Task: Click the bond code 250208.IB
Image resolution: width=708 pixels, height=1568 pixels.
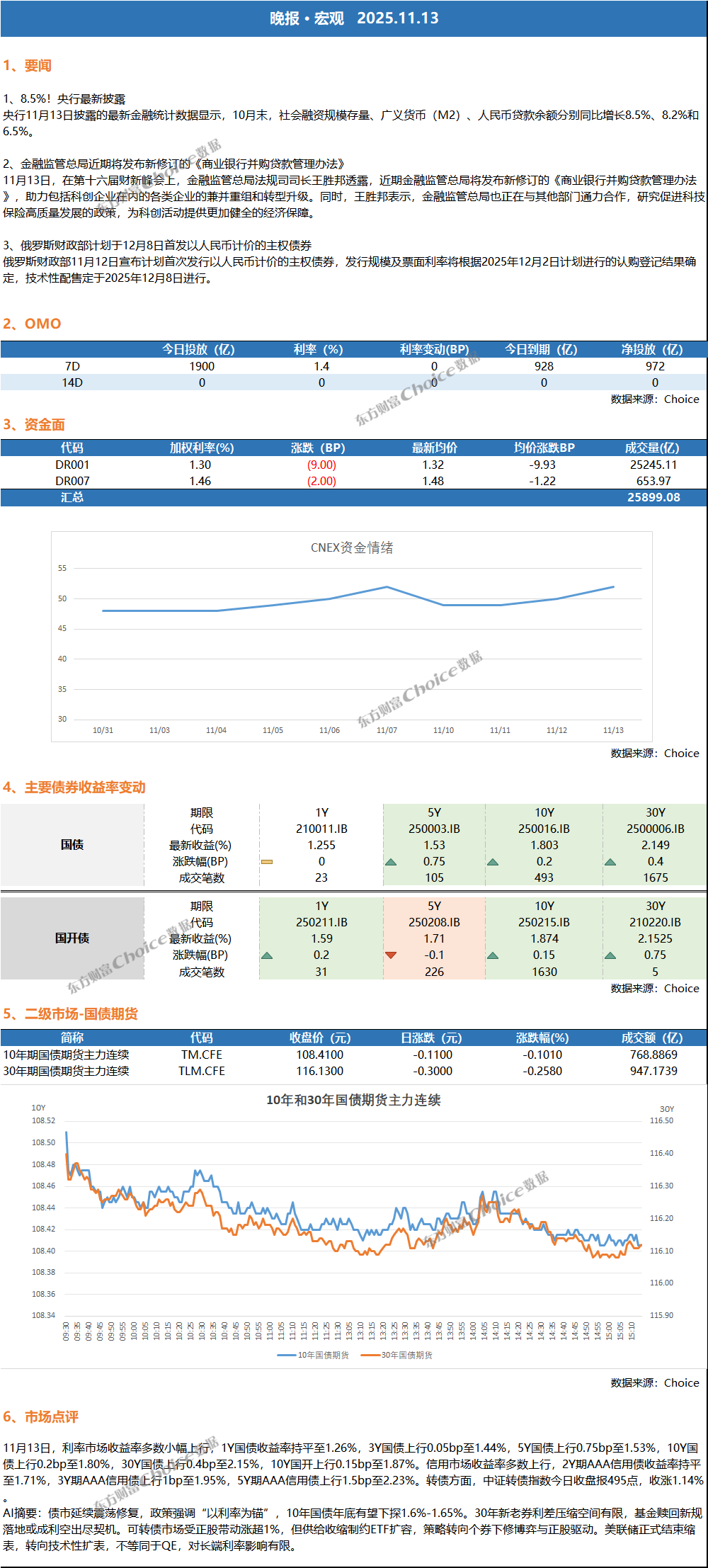Action: click(434, 922)
